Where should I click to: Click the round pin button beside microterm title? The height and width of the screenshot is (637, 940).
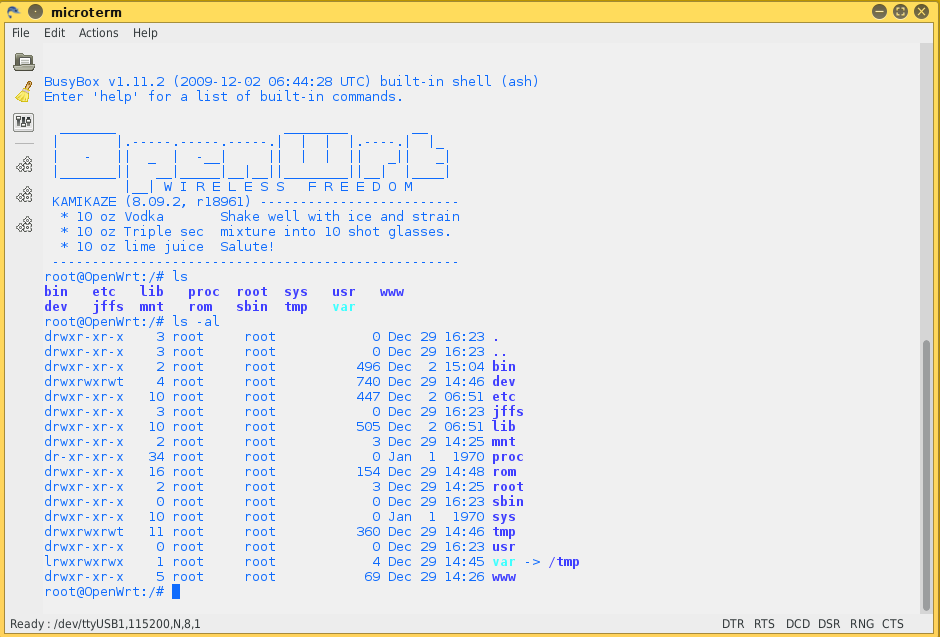(35, 11)
